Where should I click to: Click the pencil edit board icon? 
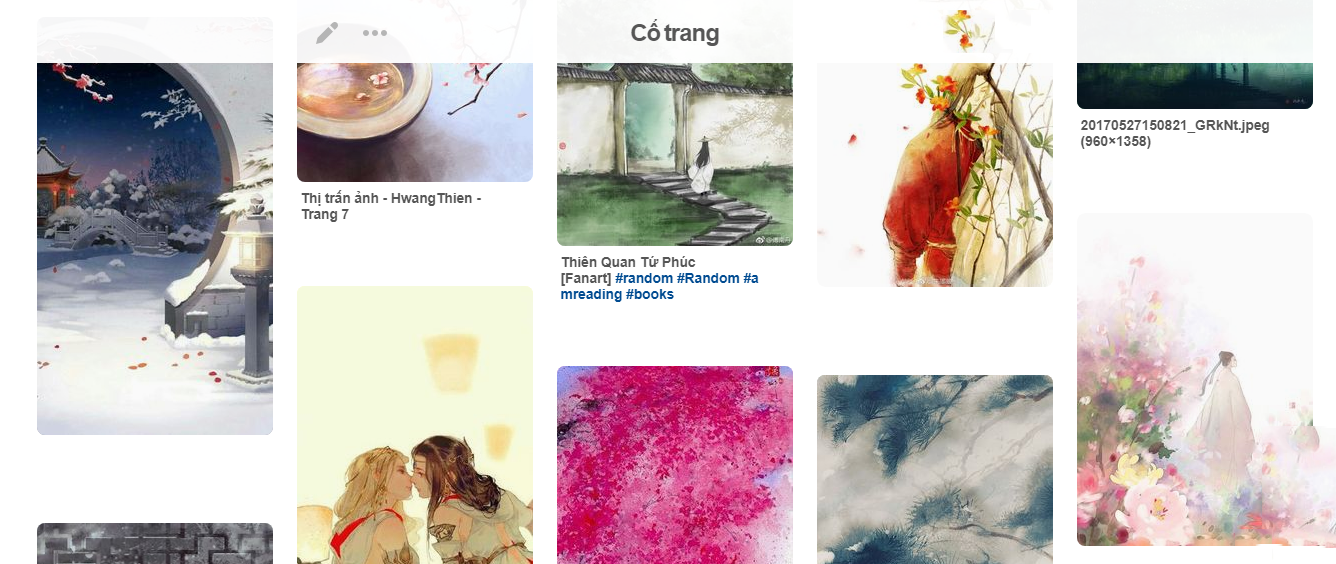click(x=327, y=33)
